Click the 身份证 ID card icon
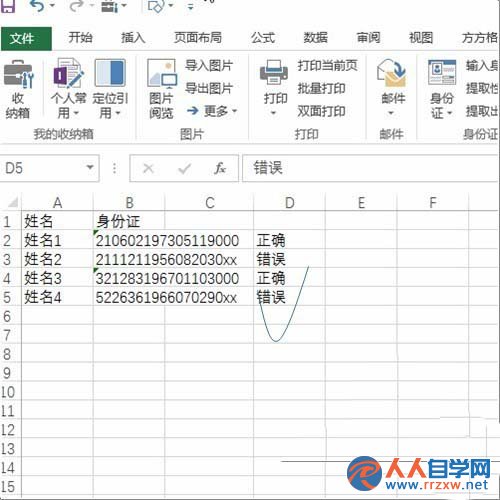This screenshot has width=500, height=500. (x=442, y=72)
